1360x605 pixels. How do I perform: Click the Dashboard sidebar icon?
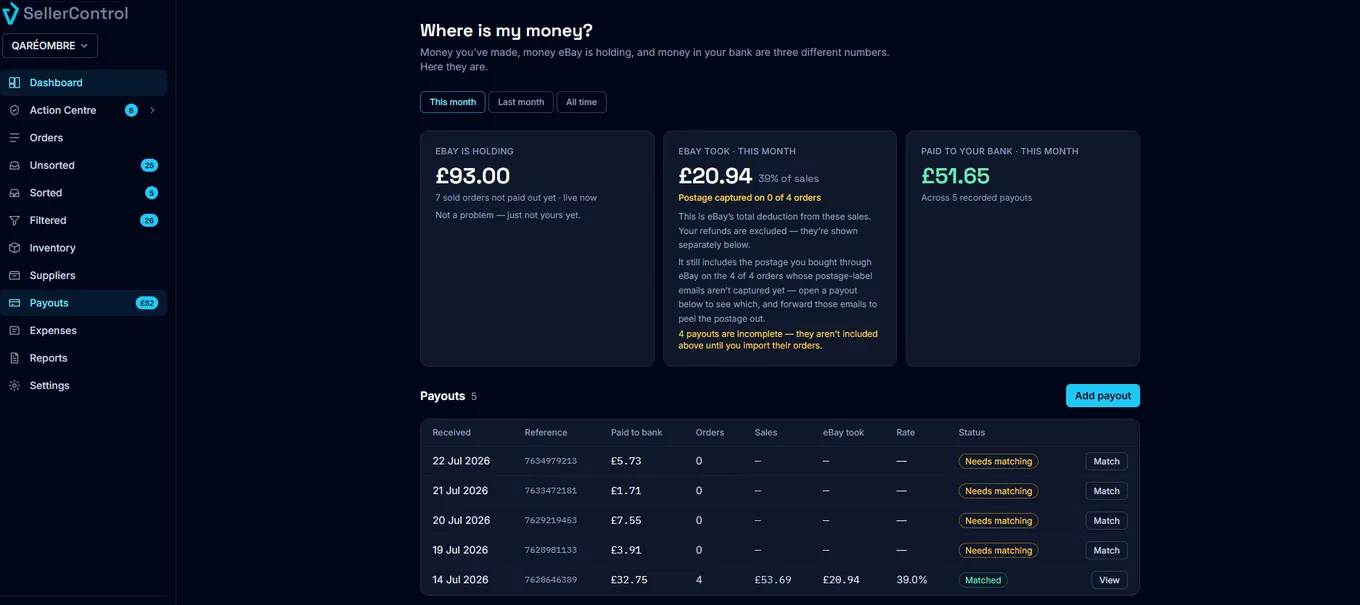(14, 83)
